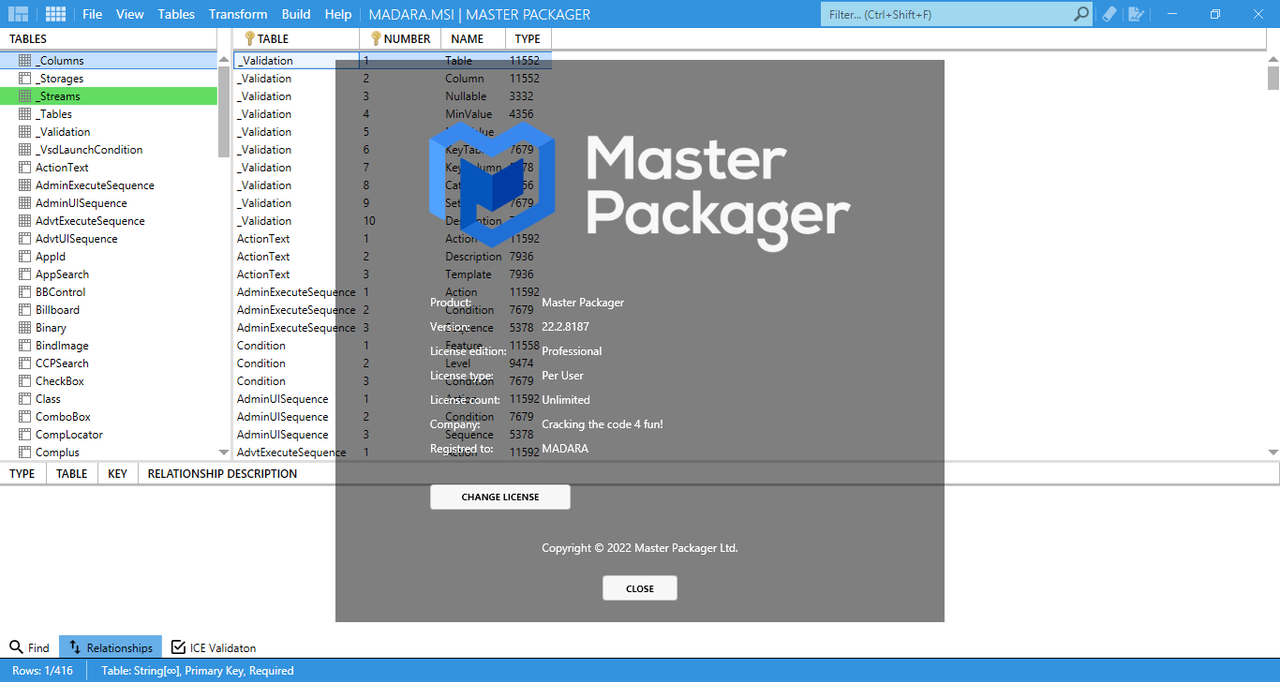The image size is (1280, 682).
Task: Switch to the Relationships tab
Action: point(110,648)
